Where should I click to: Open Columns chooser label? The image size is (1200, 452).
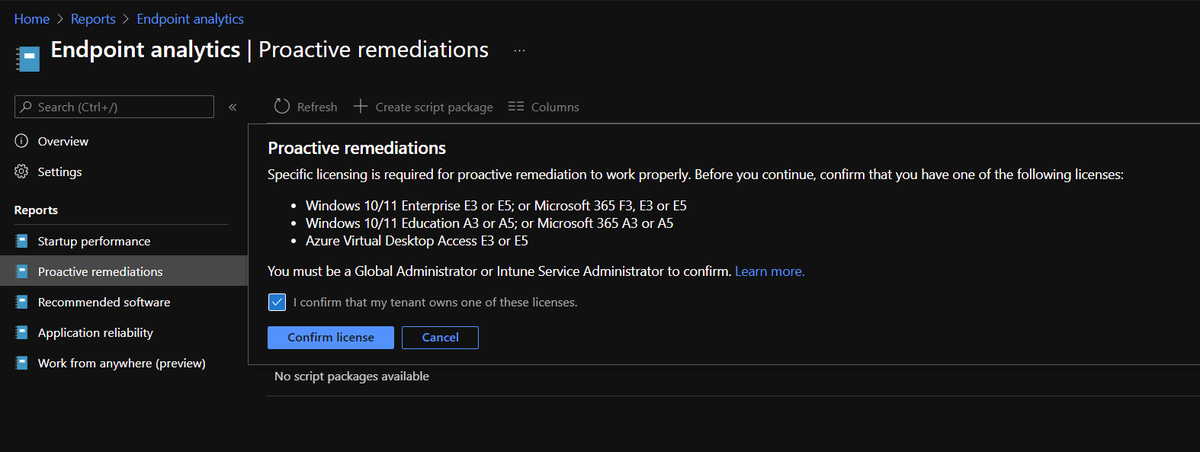(x=555, y=107)
